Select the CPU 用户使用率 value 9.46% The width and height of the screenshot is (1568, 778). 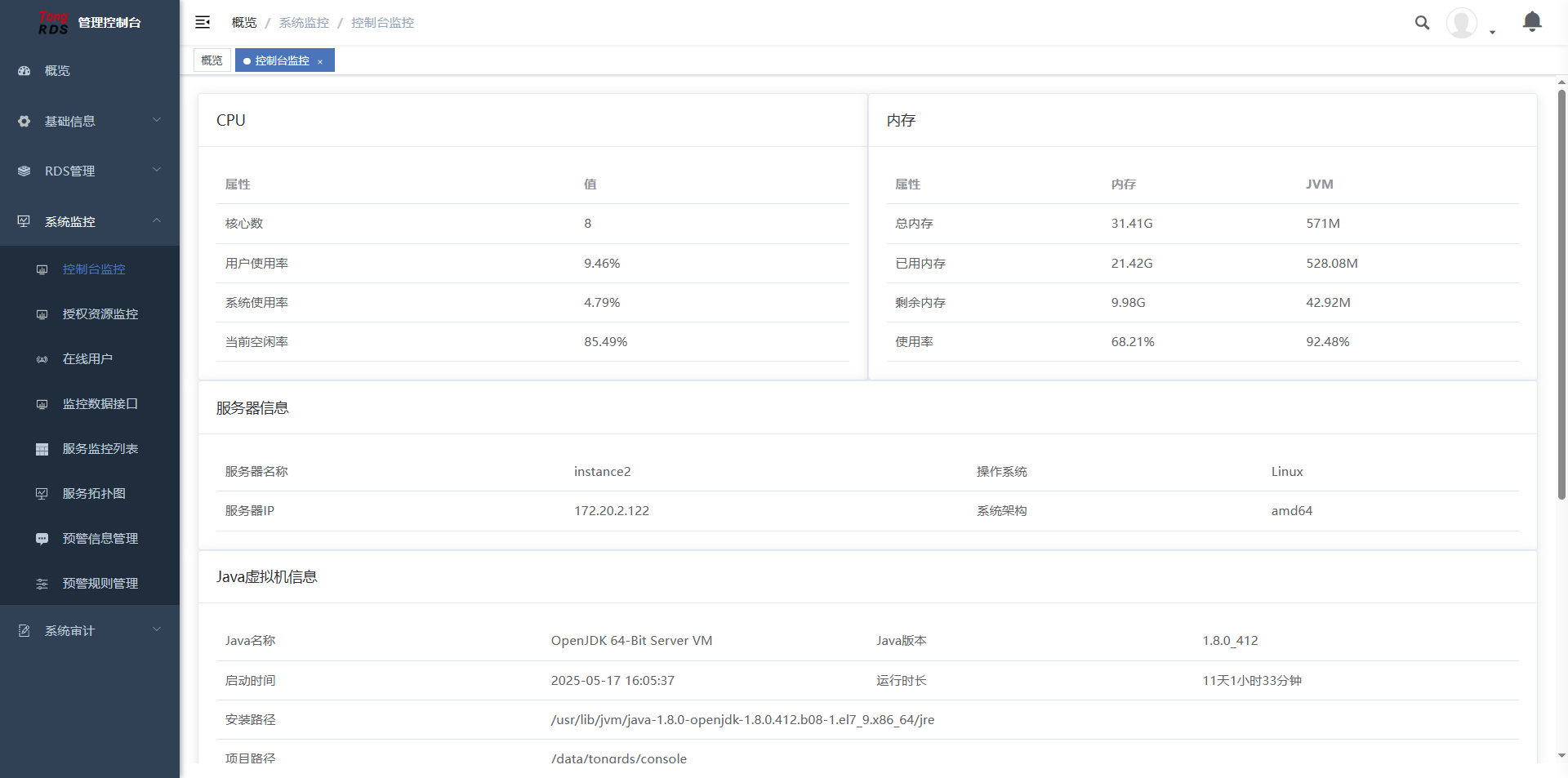coord(602,264)
